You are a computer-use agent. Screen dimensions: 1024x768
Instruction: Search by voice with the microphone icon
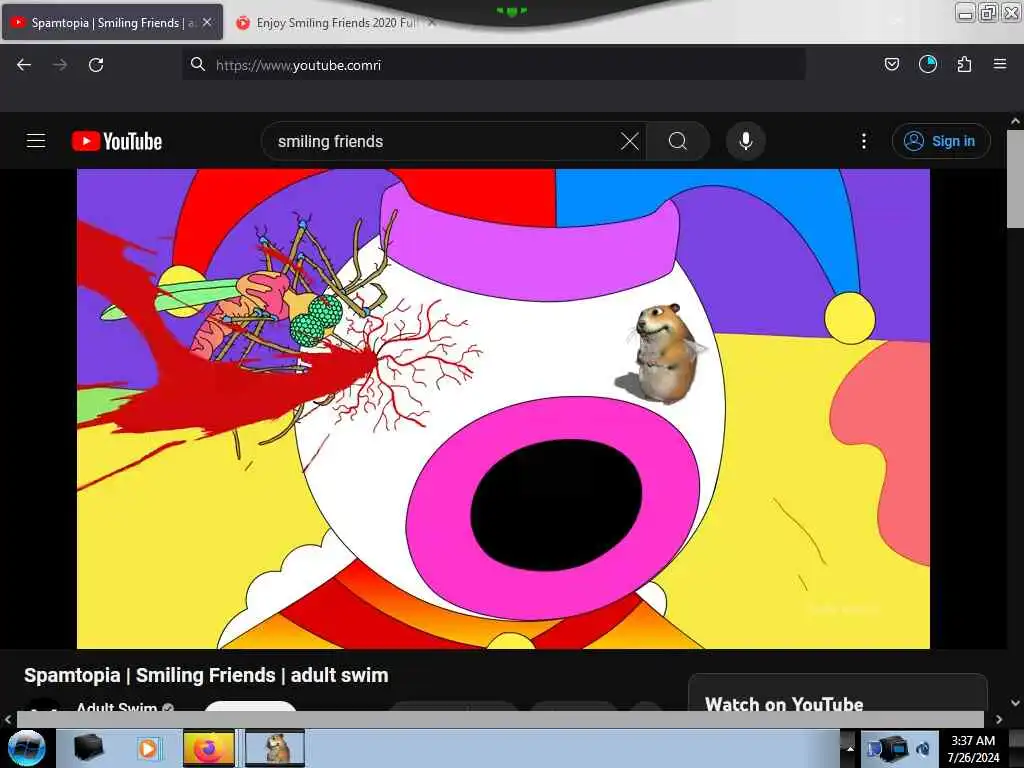point(746,141)
